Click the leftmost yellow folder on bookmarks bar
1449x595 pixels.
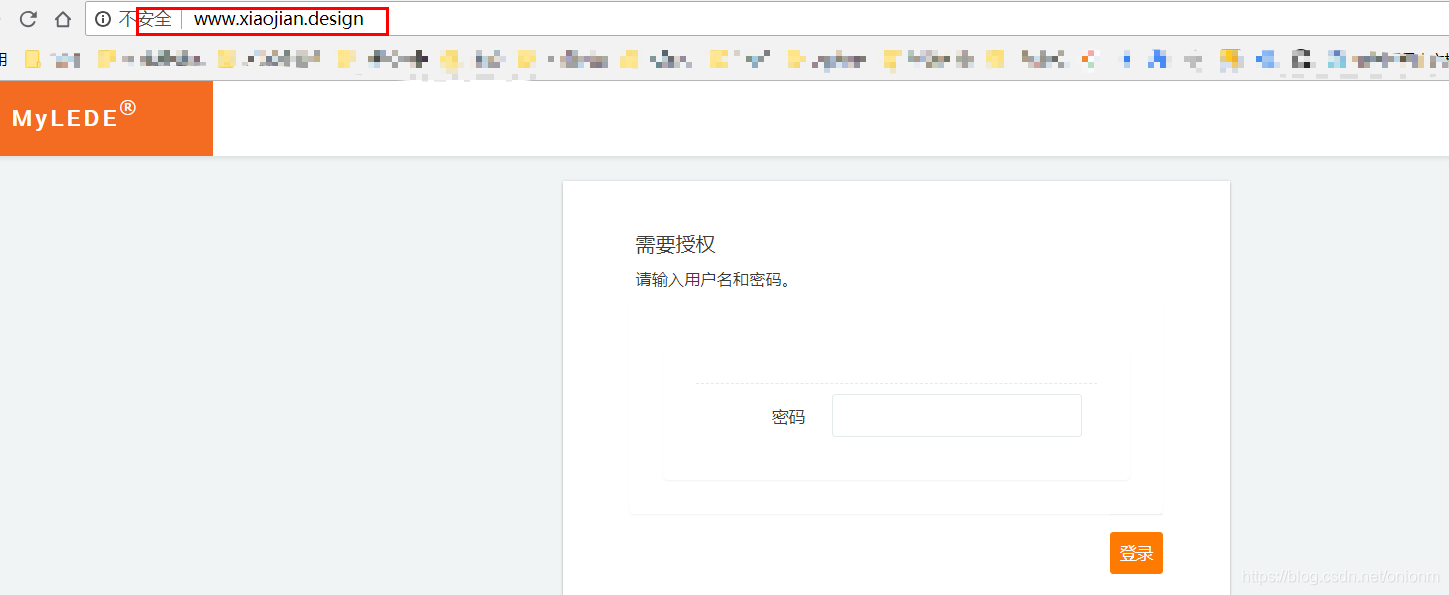31,59
